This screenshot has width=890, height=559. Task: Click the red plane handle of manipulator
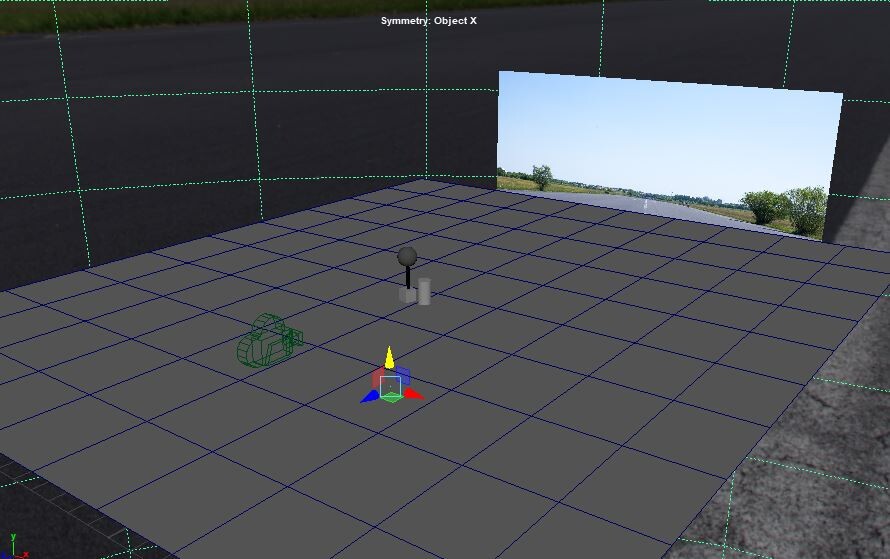pos(377,377)
